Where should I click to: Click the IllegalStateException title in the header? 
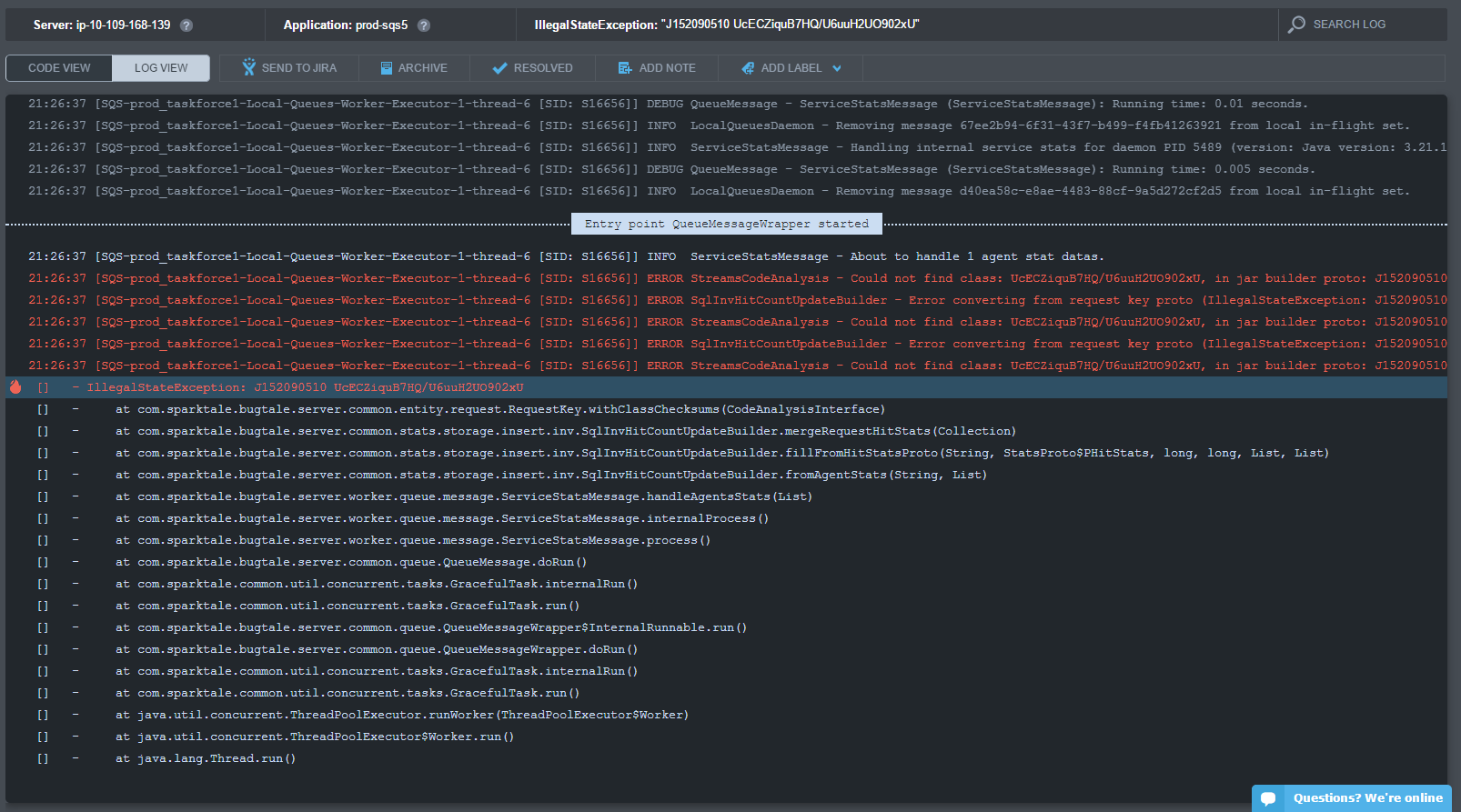coord(727,25)
